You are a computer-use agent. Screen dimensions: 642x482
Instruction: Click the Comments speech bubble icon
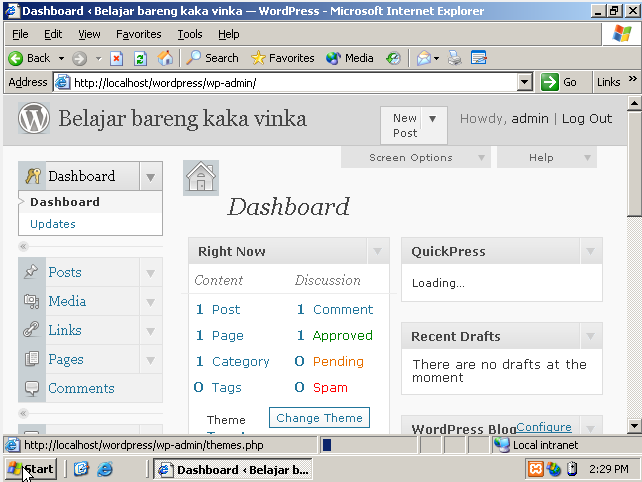32,388
